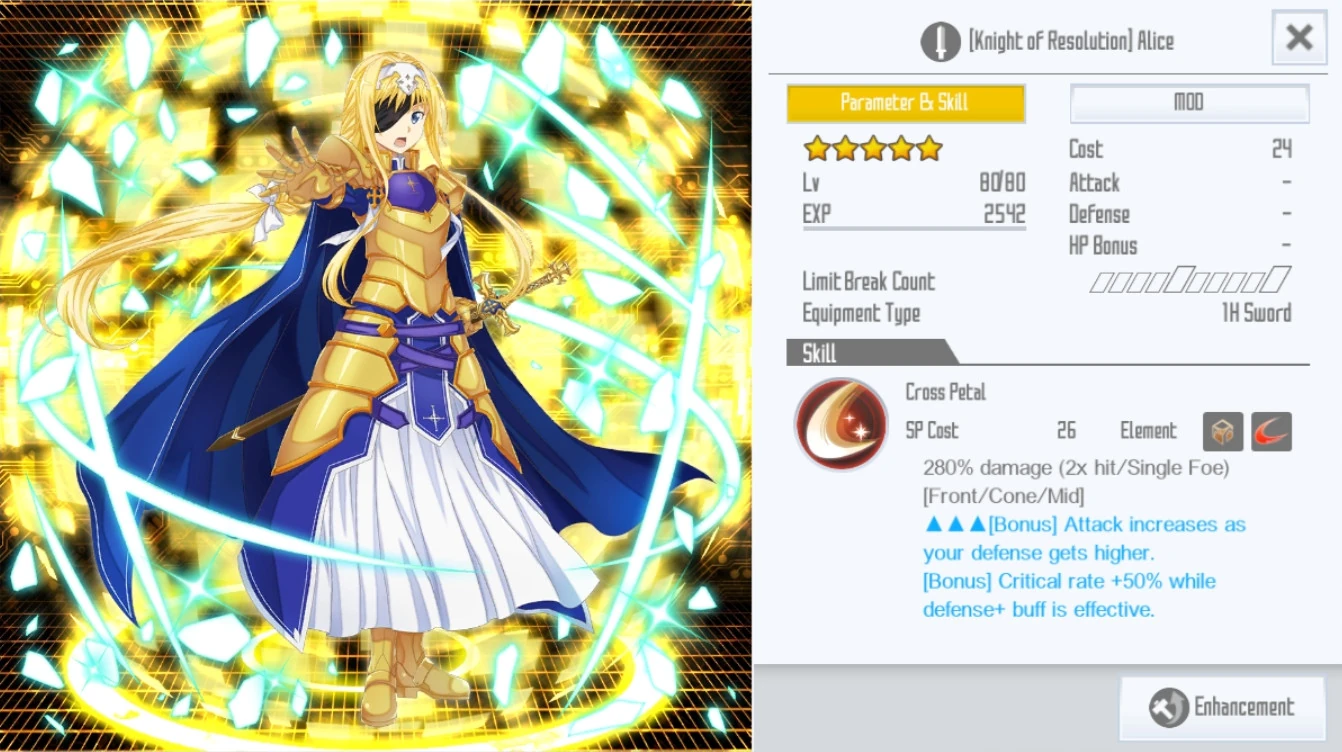Tap the Cross Petal skill icon

tap(841, 424)
